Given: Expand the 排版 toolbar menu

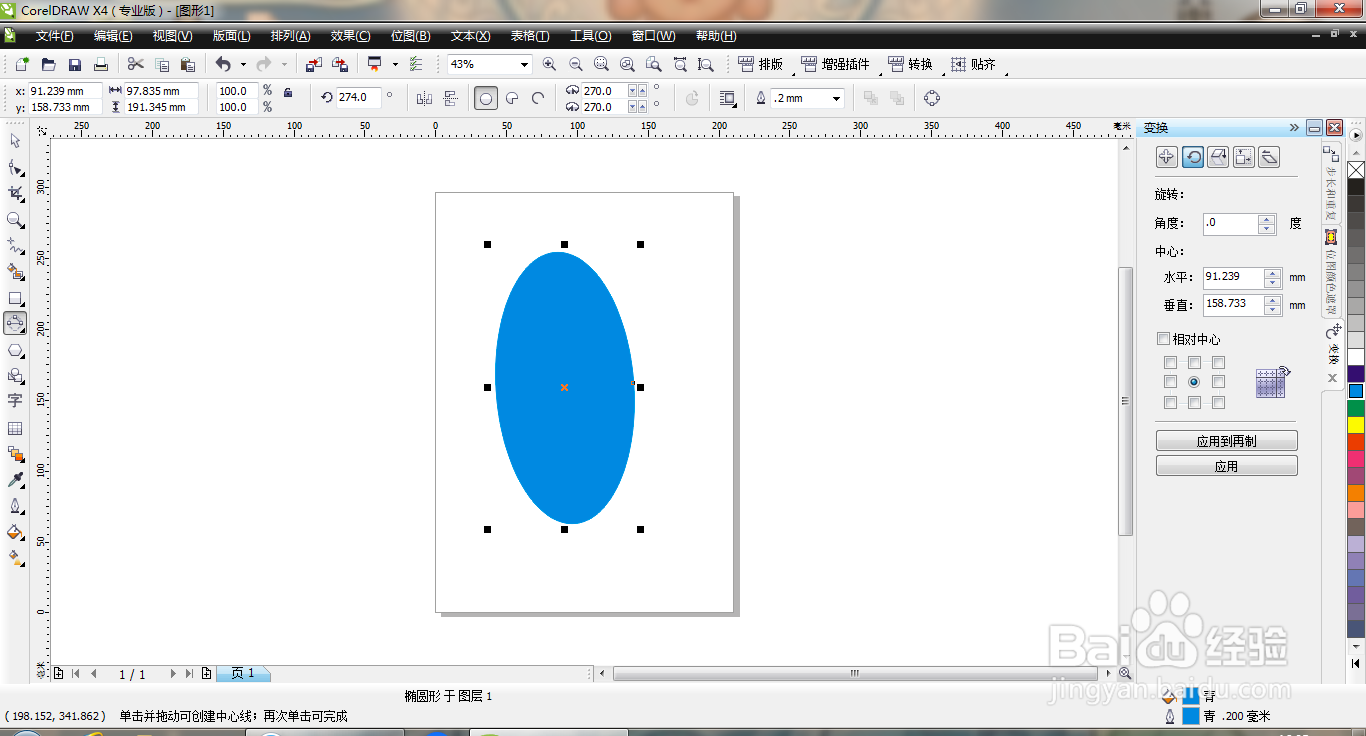Looking at the screenshot, I should pyautogui.click(x=761, y=64).
